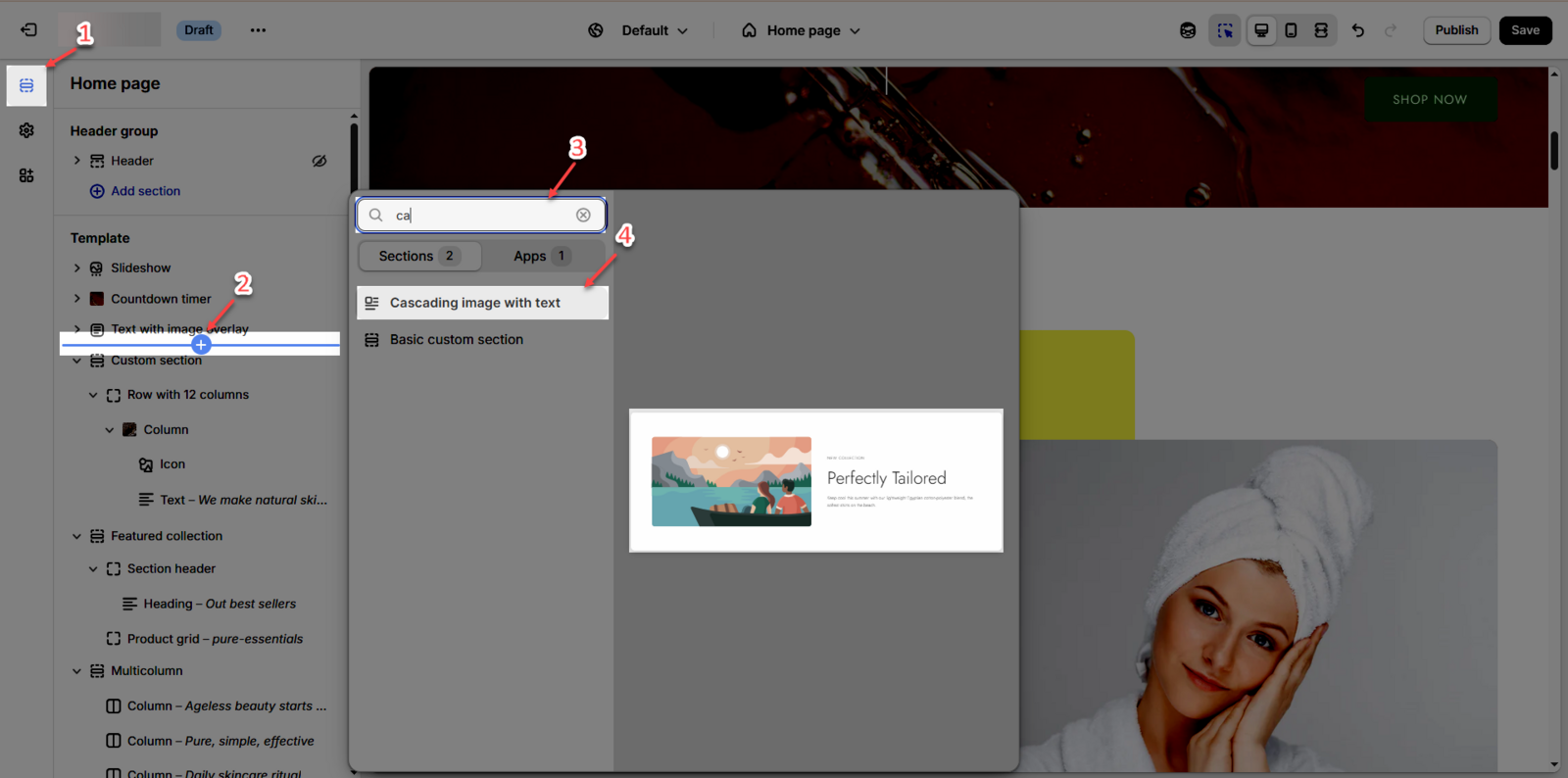Open the Home page template dropdown

pyautogui.click(x=802, y=30)
